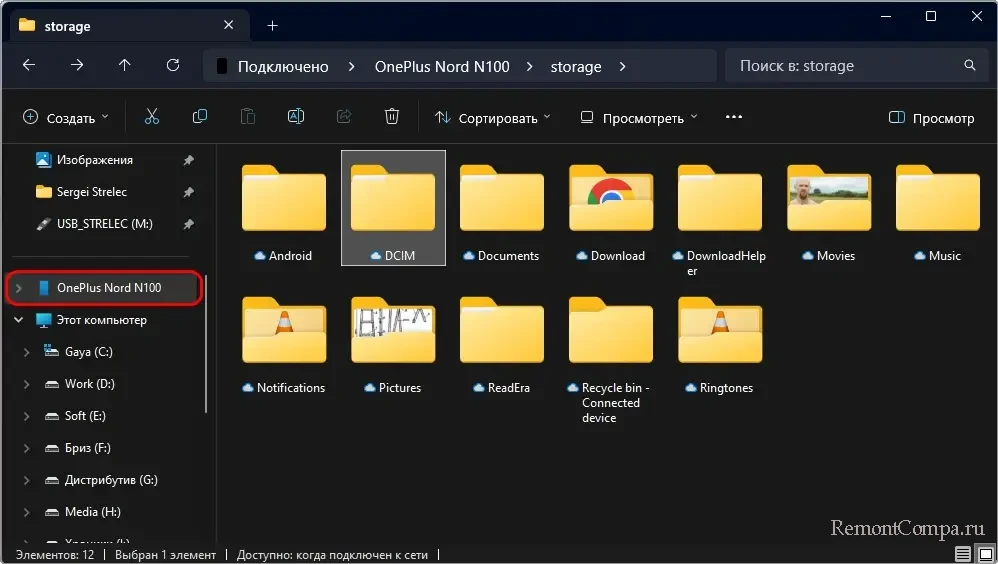Click the Создать create button
Viewport: 998px width, 564px height.
pyautogui.click(x=66, y=118)
